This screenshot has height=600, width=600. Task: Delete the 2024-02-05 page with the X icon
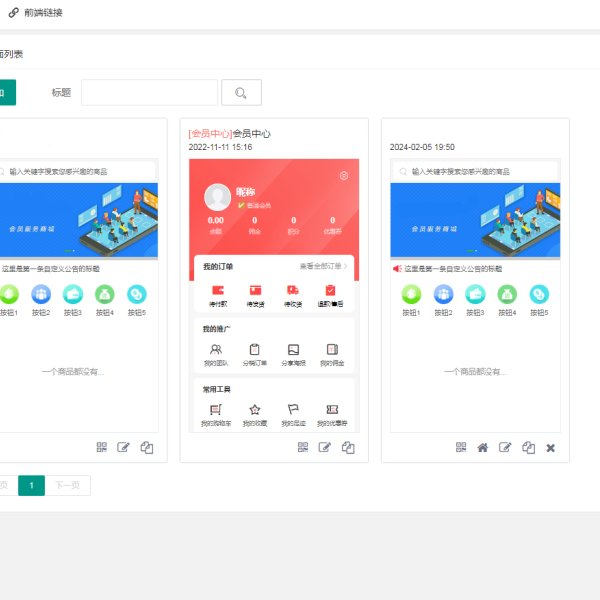click(x=550, y=447)
